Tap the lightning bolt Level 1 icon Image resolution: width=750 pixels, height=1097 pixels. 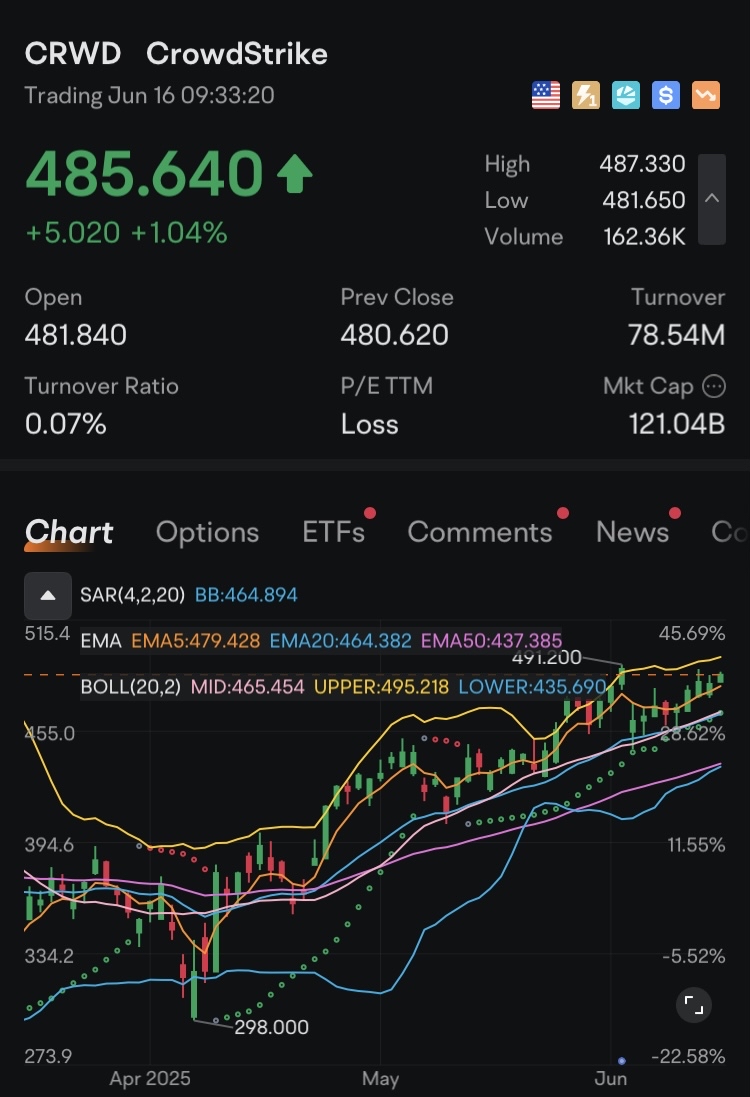pos(586,95)
